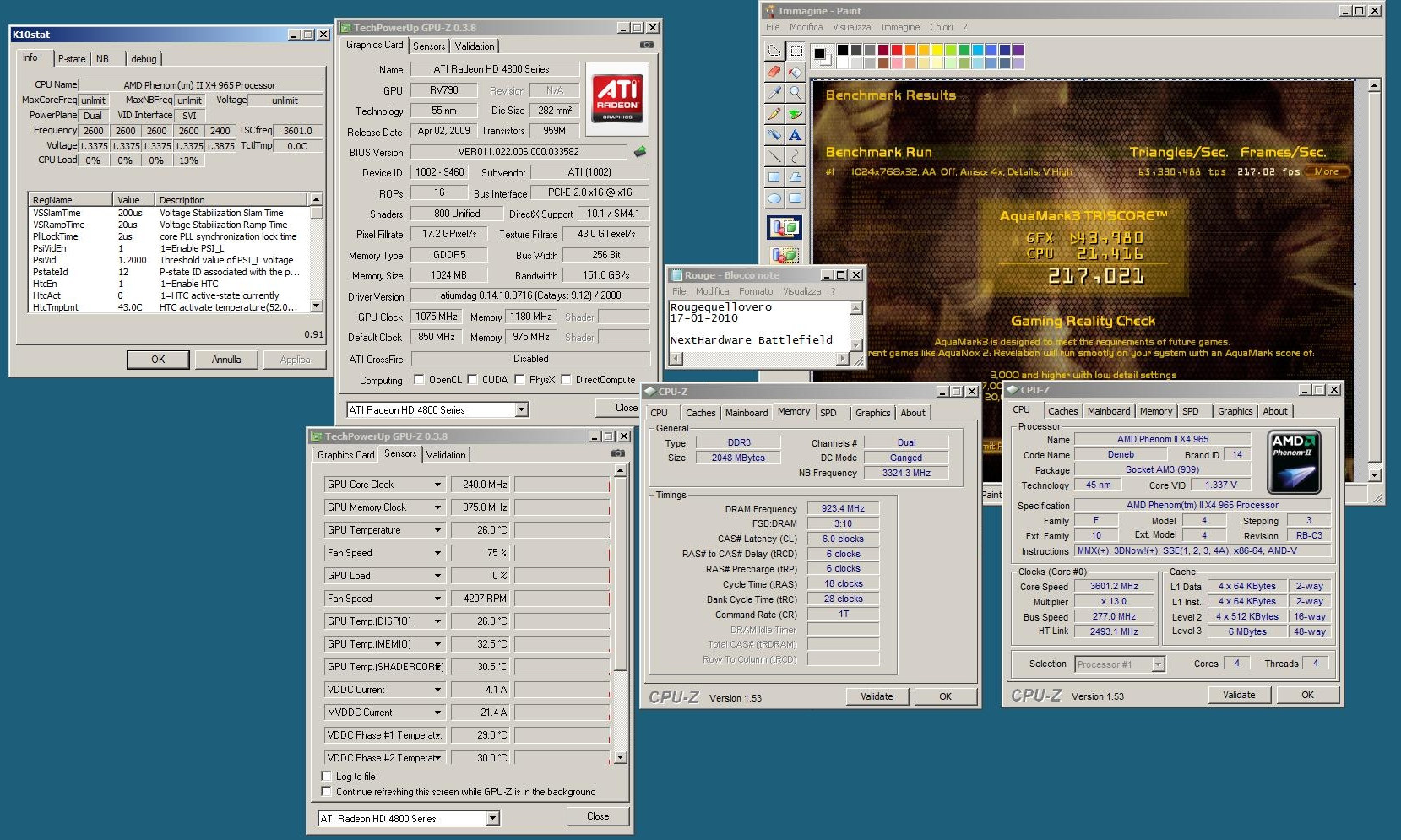1401x840 pixels.
Task: Activate the Magnifier tool in Paint
Action: [796, 93]
